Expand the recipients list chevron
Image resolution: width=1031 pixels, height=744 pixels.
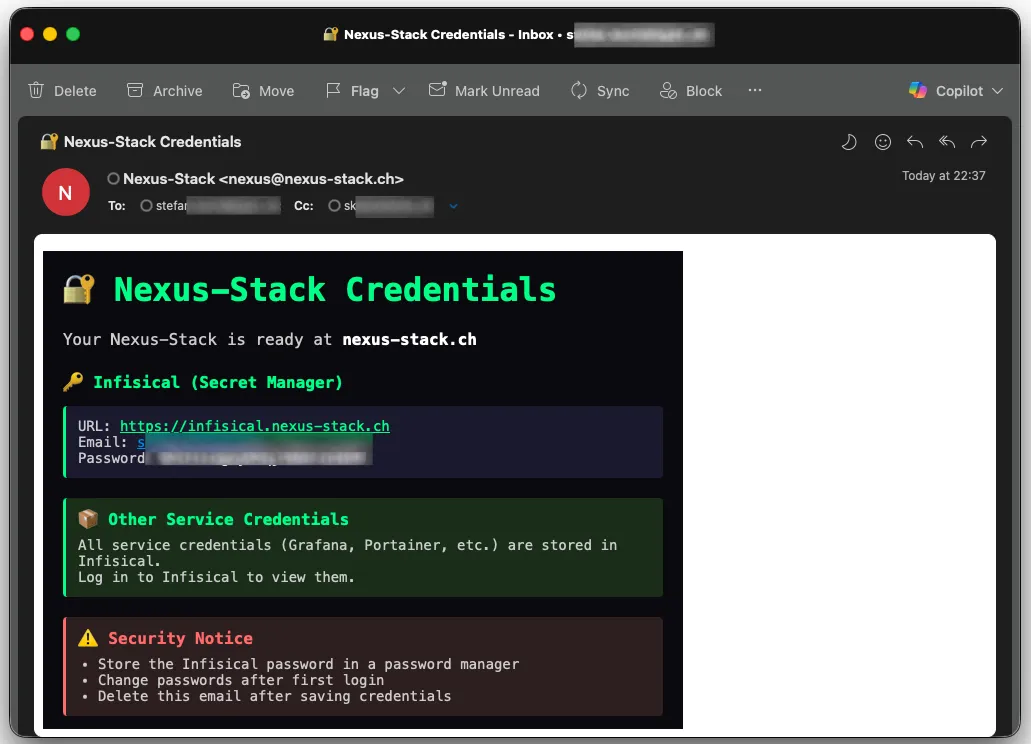pos(453,206)
